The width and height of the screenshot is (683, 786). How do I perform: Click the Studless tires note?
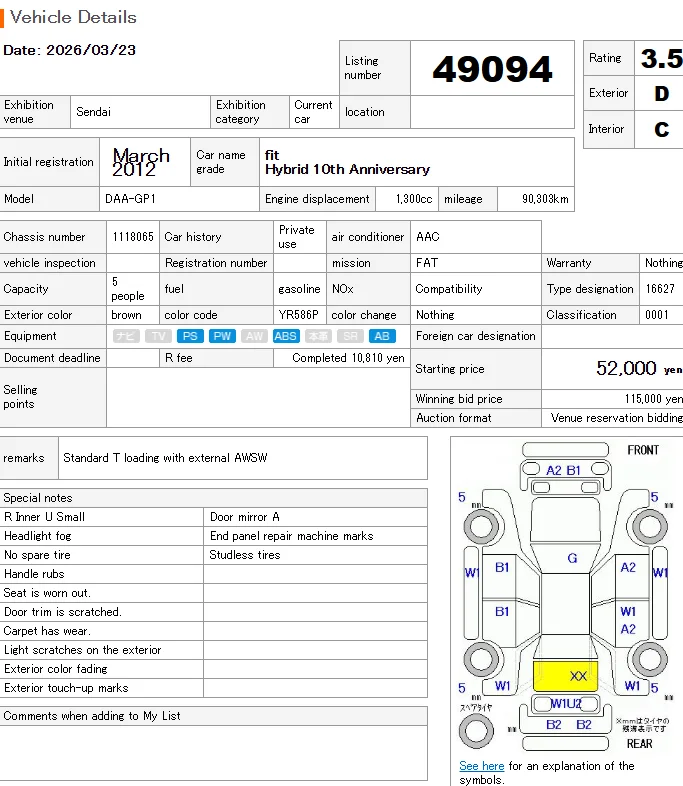[245, 555]
